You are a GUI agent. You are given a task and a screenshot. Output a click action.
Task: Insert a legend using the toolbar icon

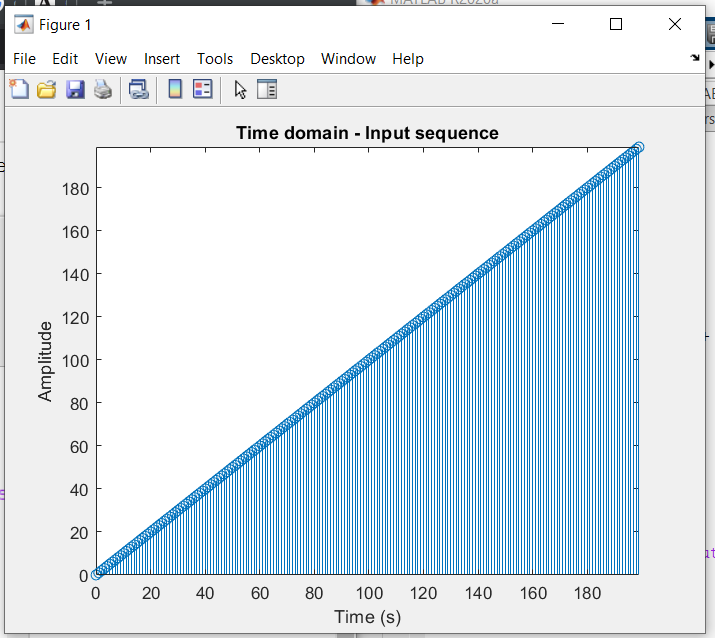[x=203, y=90]
